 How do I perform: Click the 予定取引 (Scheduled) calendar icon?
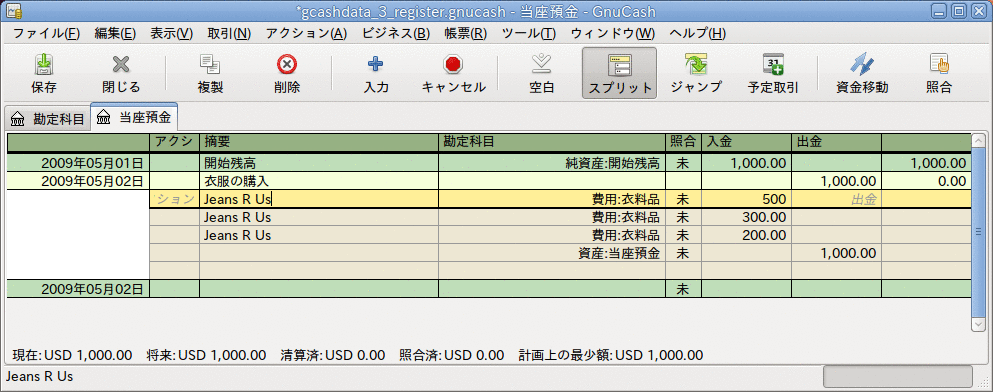point(773,65)
